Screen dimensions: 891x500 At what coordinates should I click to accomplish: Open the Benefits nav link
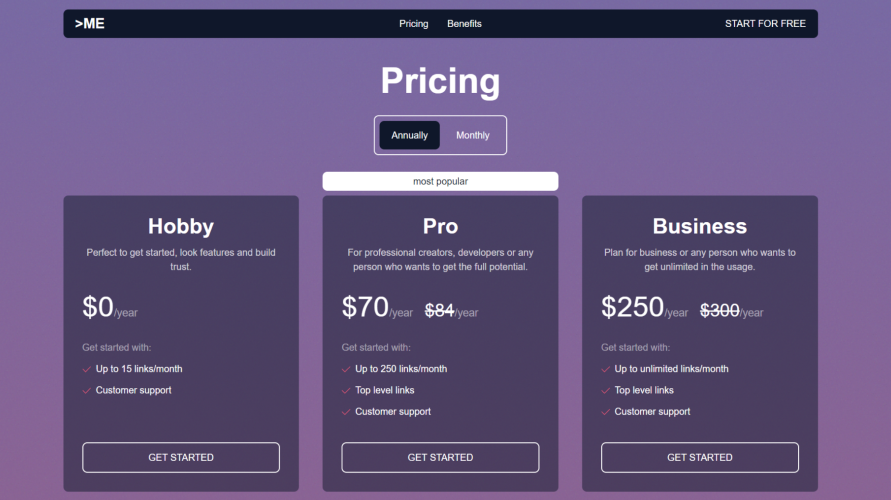(x=464, y=24)
